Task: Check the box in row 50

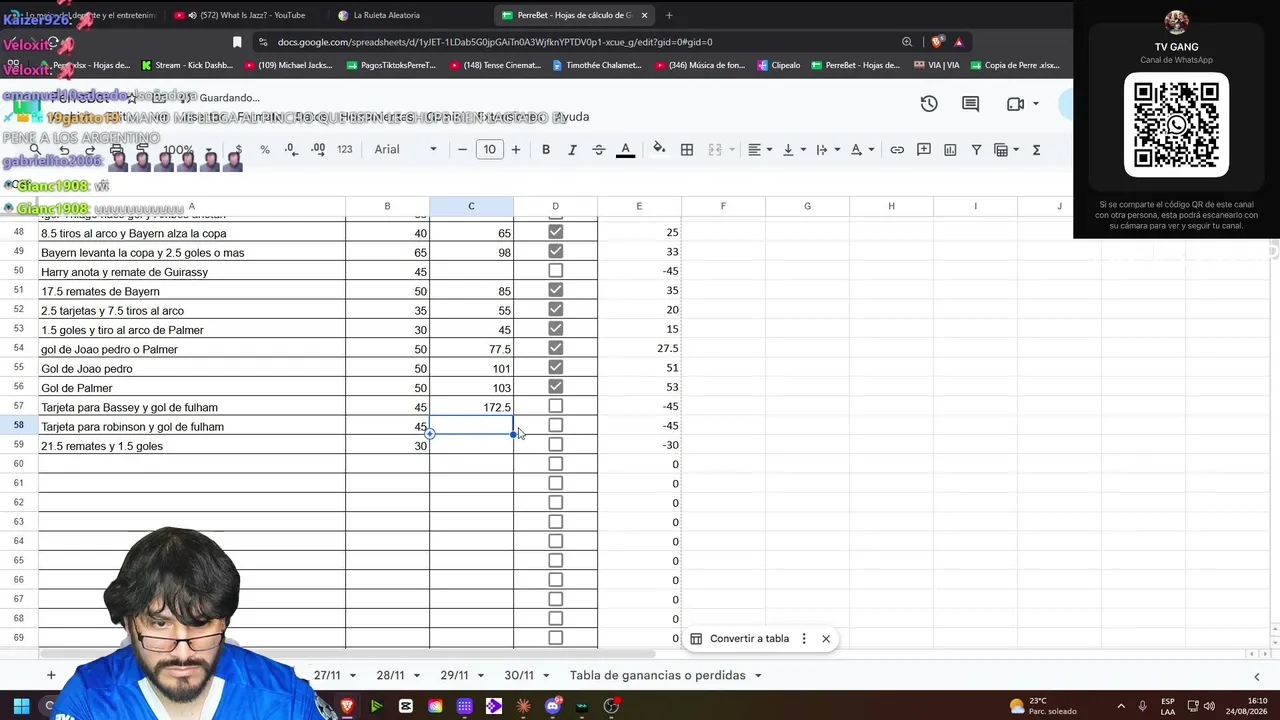Action: [x=556, y=271]
